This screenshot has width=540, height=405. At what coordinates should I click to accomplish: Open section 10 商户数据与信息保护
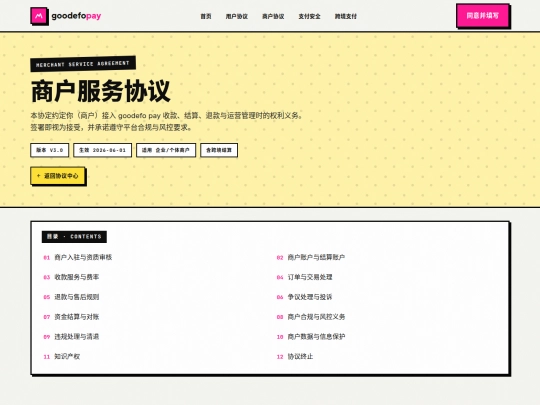311,337
